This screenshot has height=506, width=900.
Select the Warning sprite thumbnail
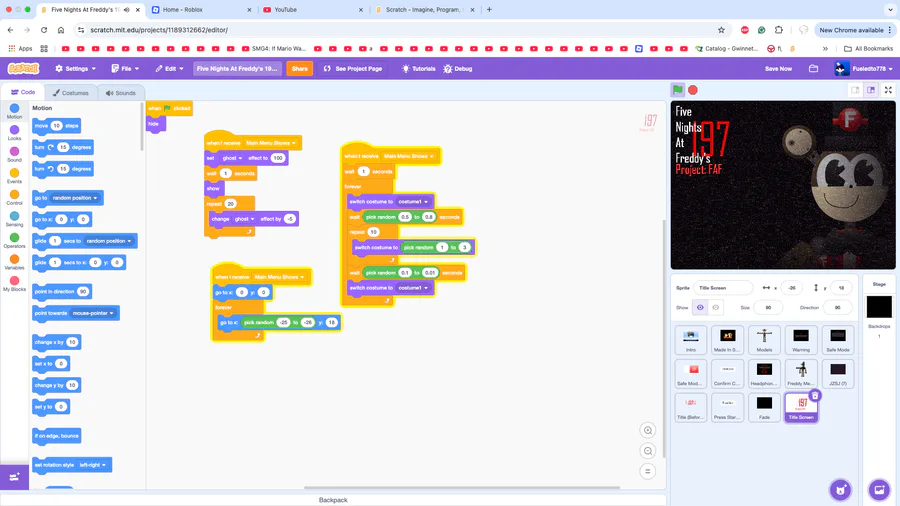801,340
